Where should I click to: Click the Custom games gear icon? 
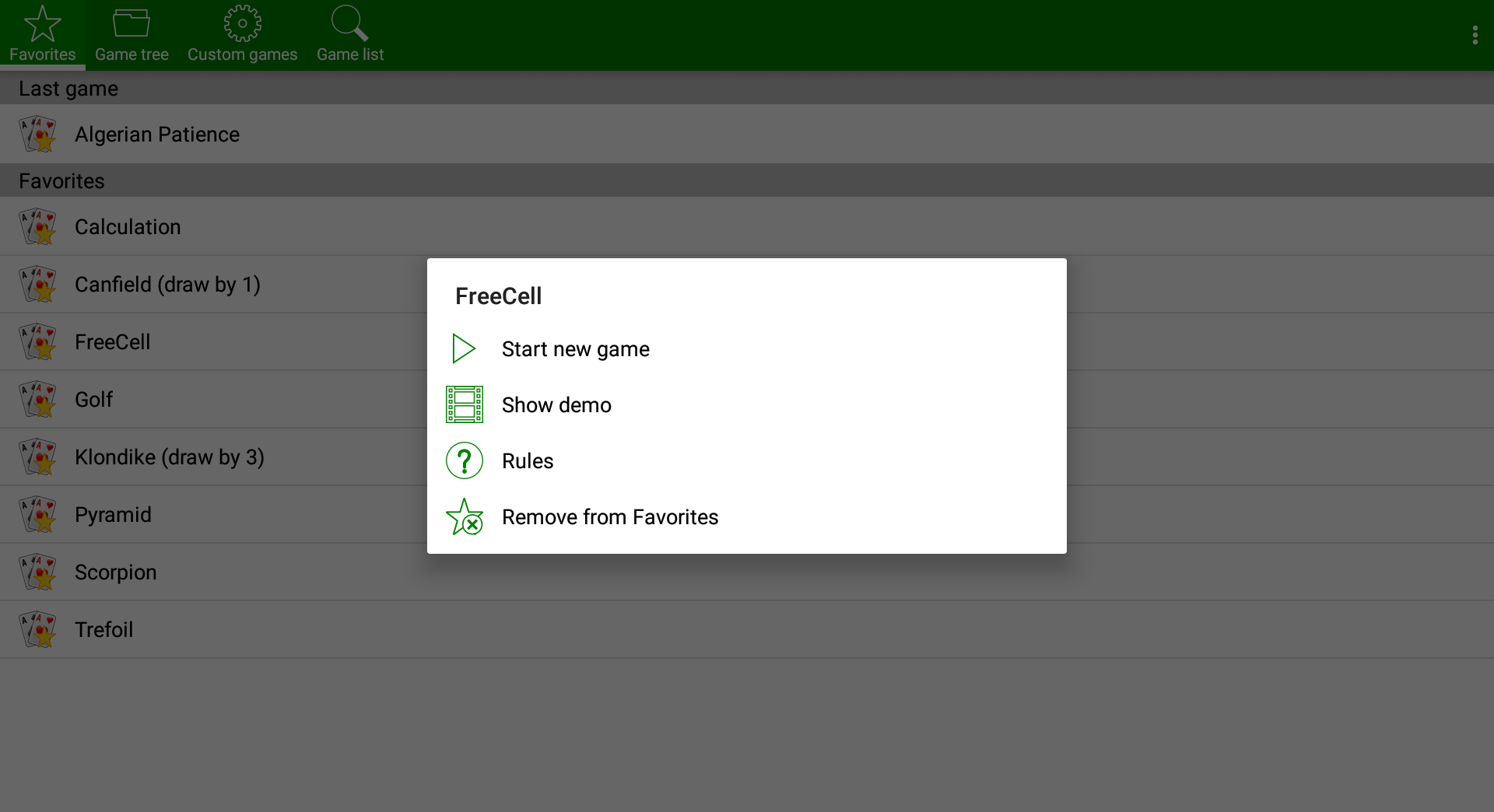point(242,23)
